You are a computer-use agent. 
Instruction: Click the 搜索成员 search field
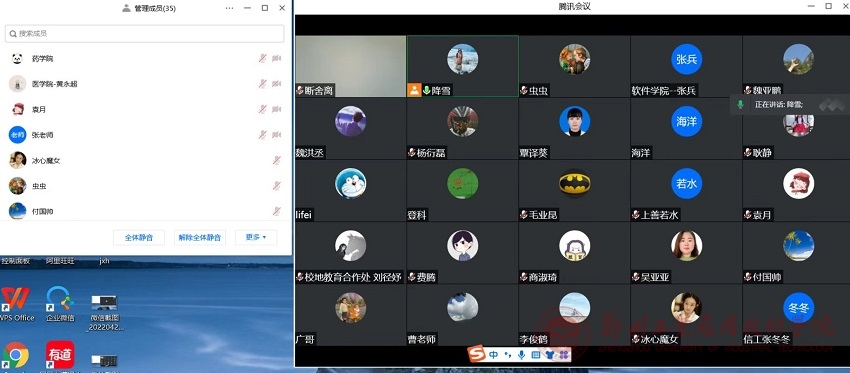click(x=145, y=34)
